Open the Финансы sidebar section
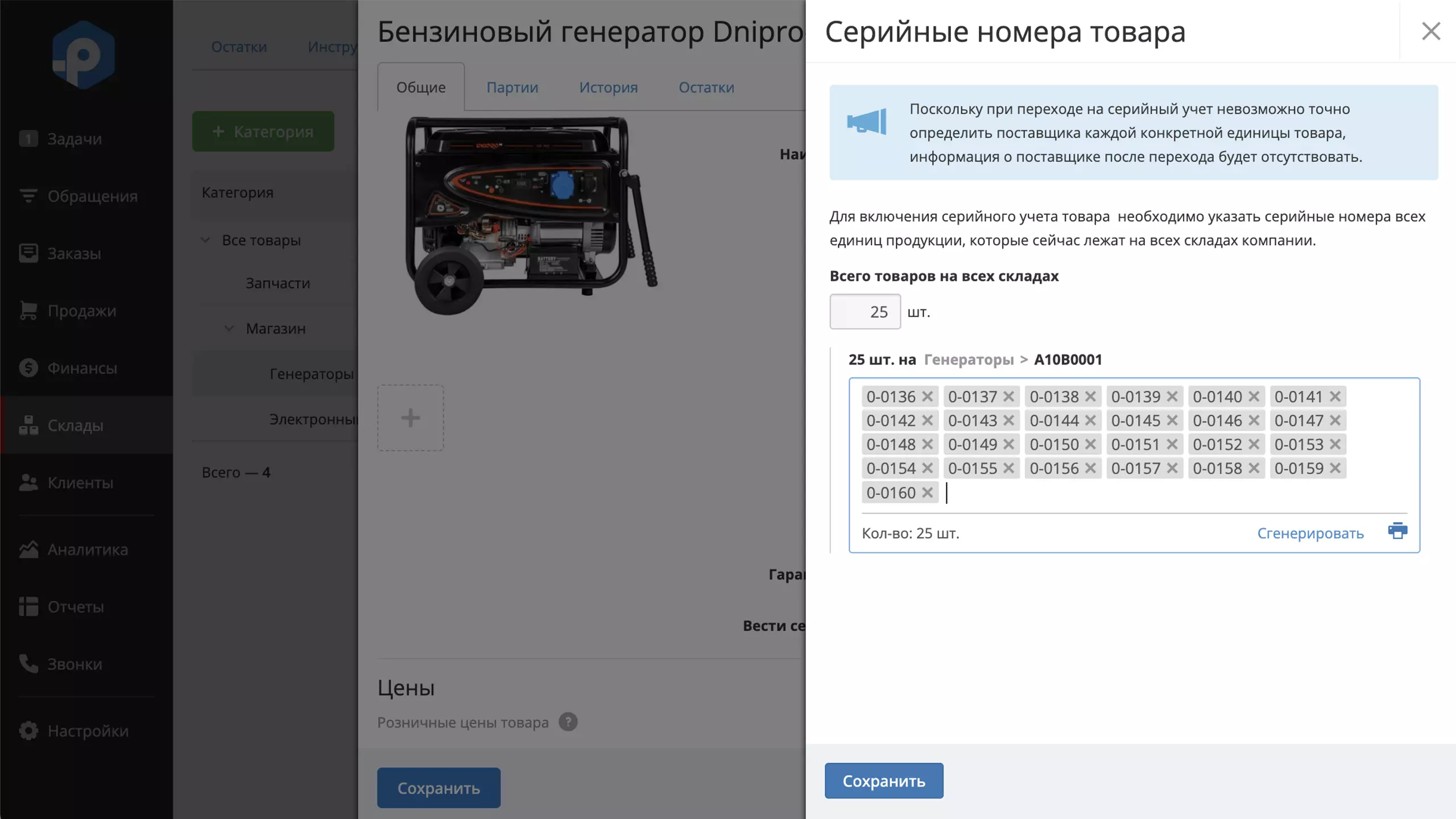The height and width of the screenshot is (819, 1456). click(x=82, y=368)
